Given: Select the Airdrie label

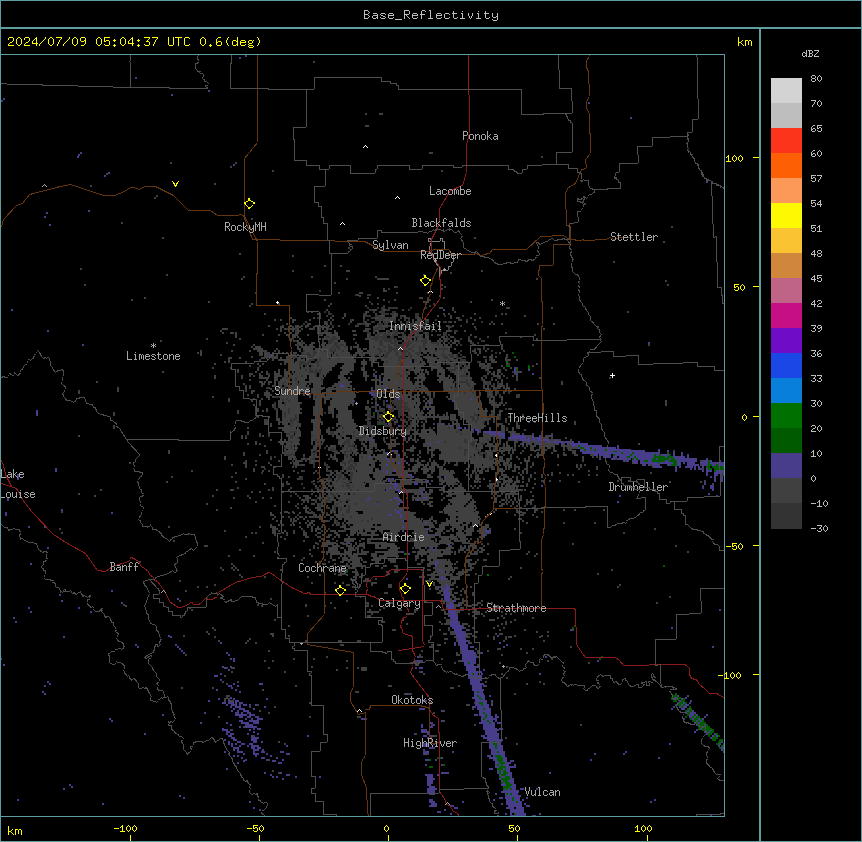Looking at the screenshot, I should point(404,537).
